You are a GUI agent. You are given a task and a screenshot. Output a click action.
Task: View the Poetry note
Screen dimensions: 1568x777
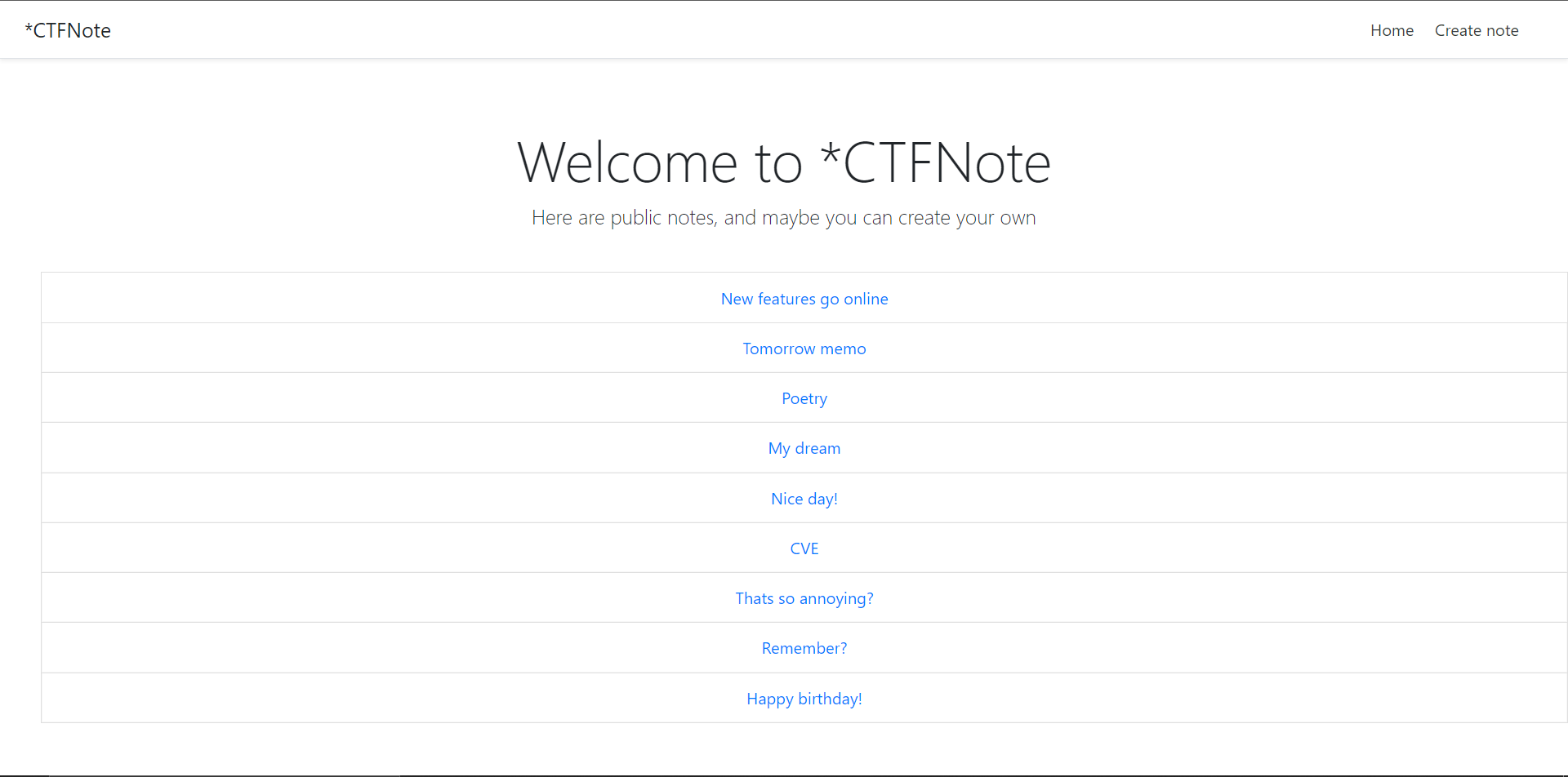point(804,398)
